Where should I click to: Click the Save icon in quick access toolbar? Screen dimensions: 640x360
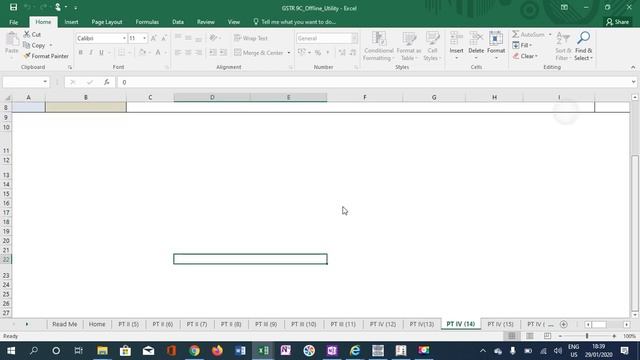[13, 7]
